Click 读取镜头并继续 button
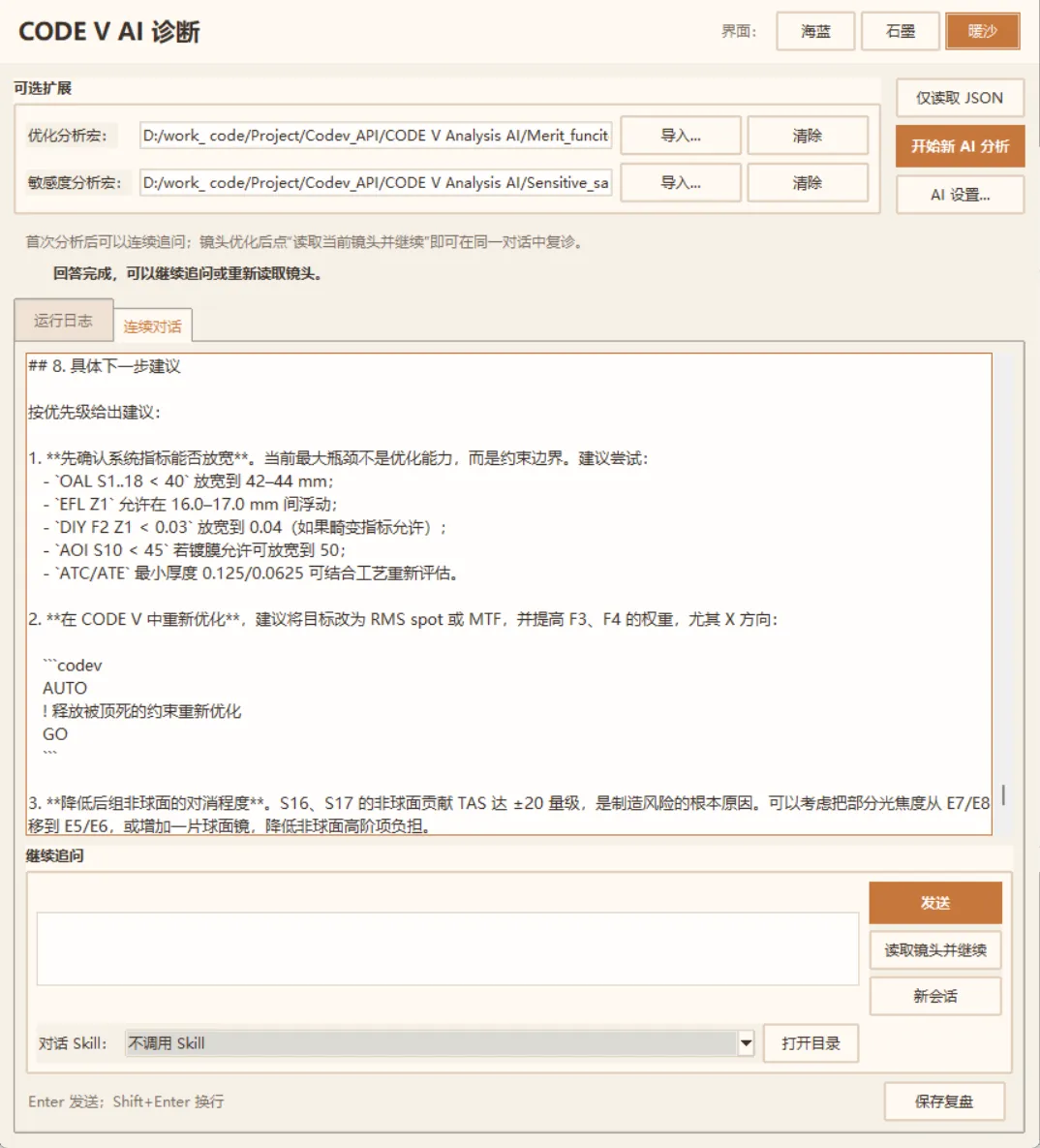Image resolution: width=1040 pixels, height=1148 pixels. [935, 950]
